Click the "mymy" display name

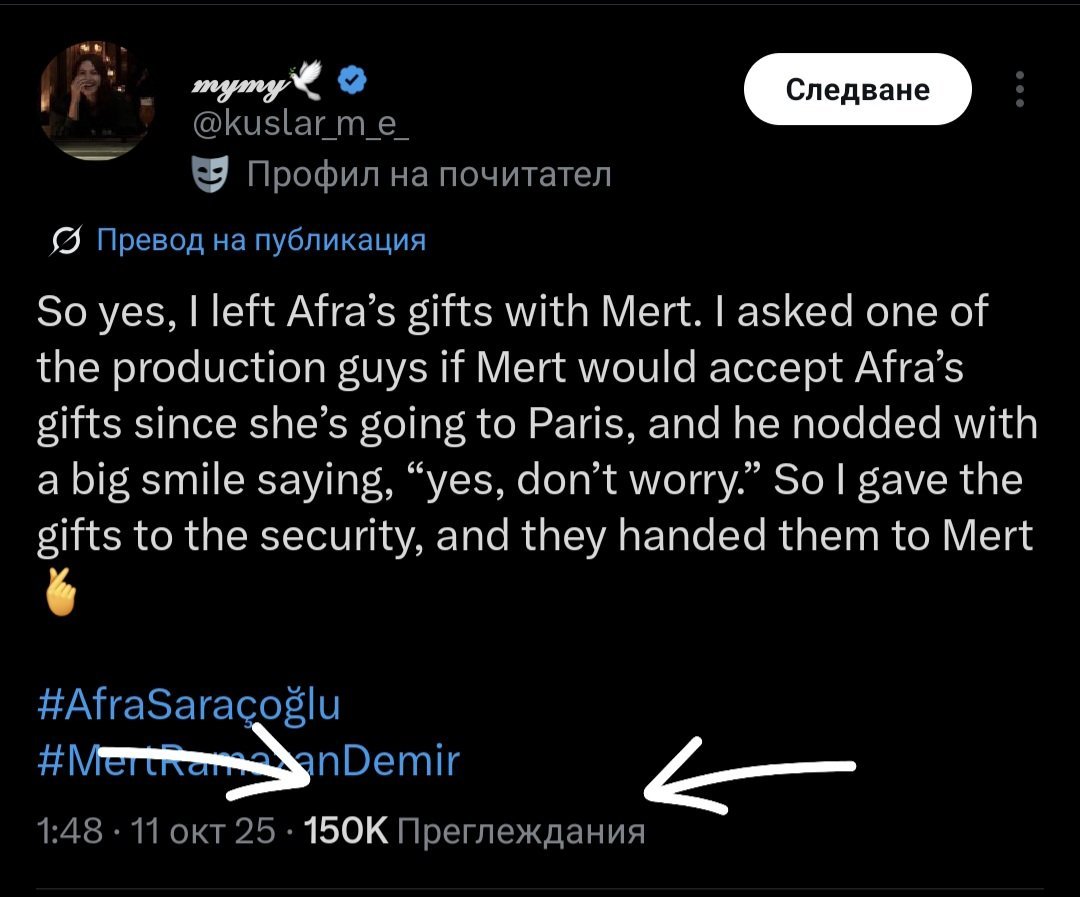coord(241,86)
